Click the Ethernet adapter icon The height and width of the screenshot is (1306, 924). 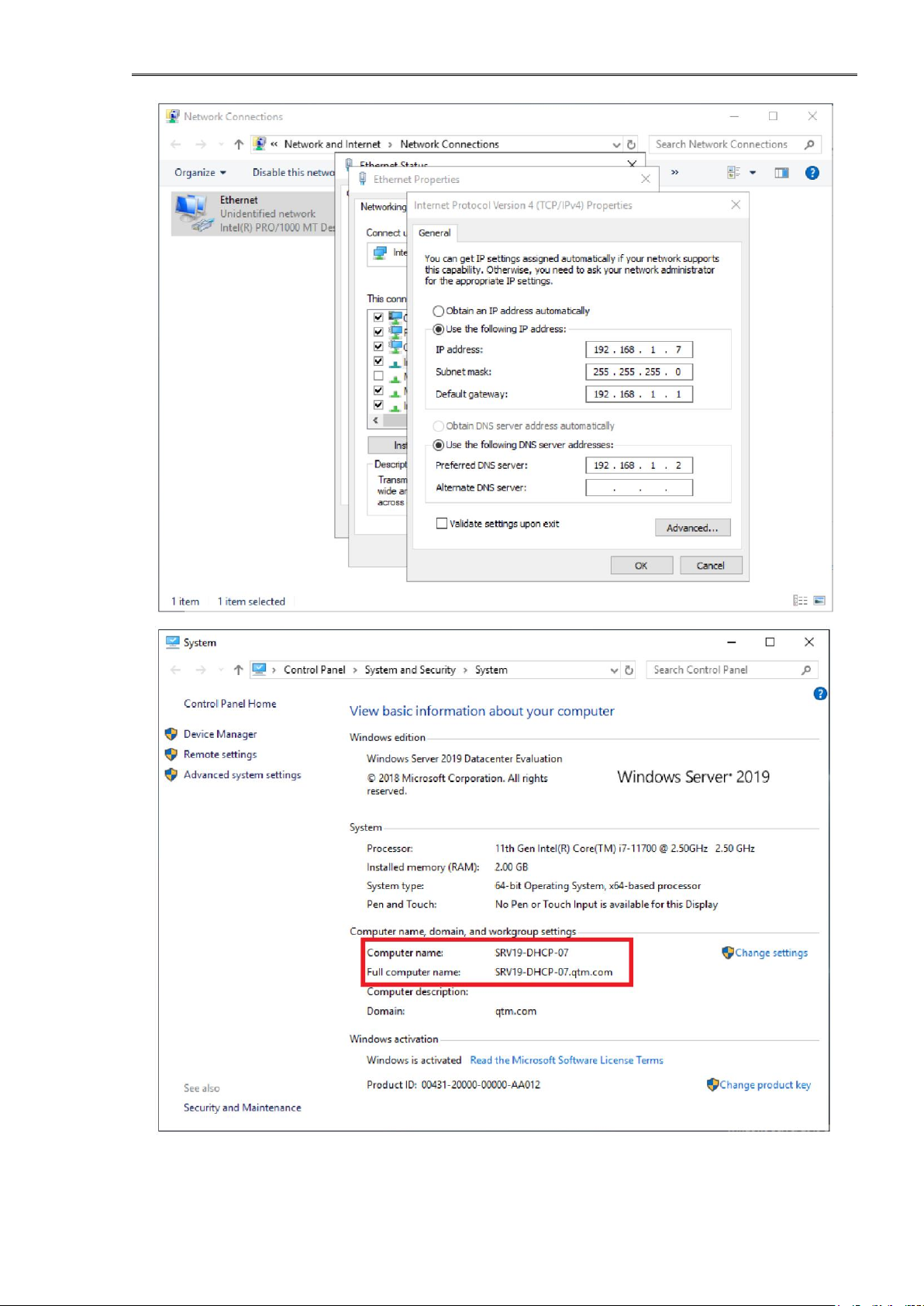click(x=192, y=213)
